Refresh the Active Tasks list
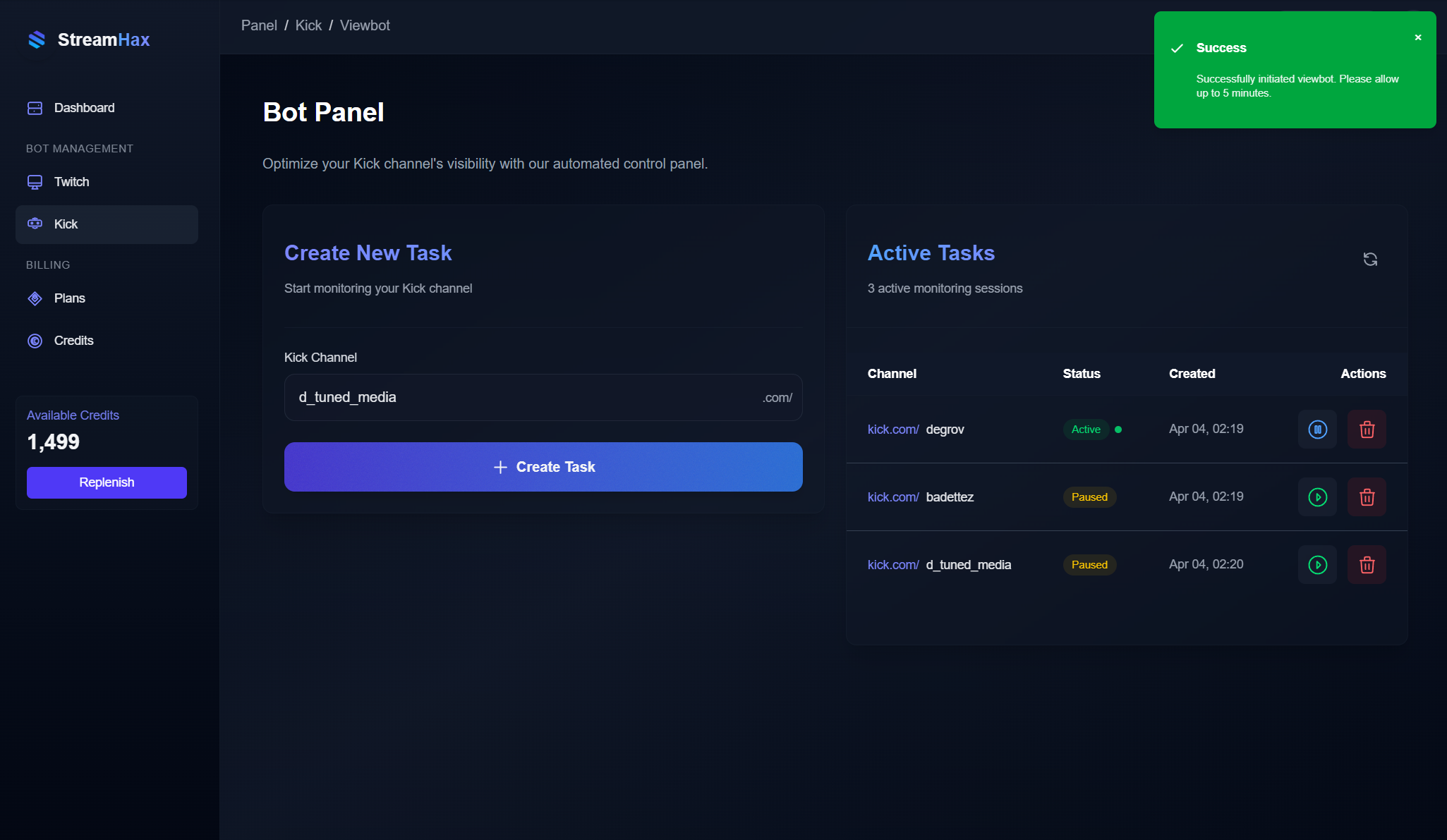The image size is (1447, 840). [x=1370, y=260]
